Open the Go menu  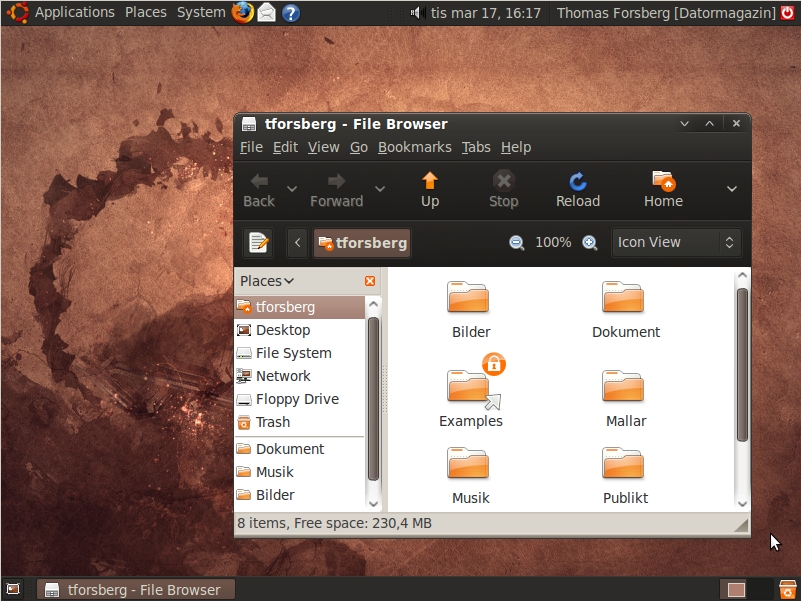pyautogui.click(x=359, y=147)
